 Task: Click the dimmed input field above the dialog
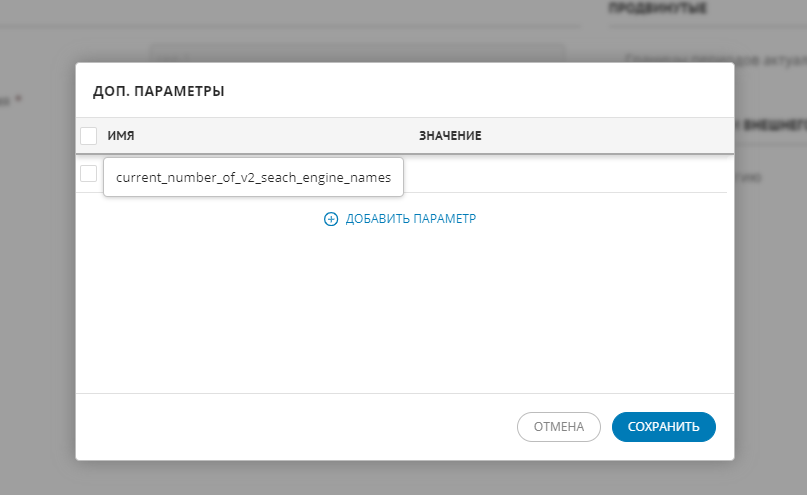(356, 52)
